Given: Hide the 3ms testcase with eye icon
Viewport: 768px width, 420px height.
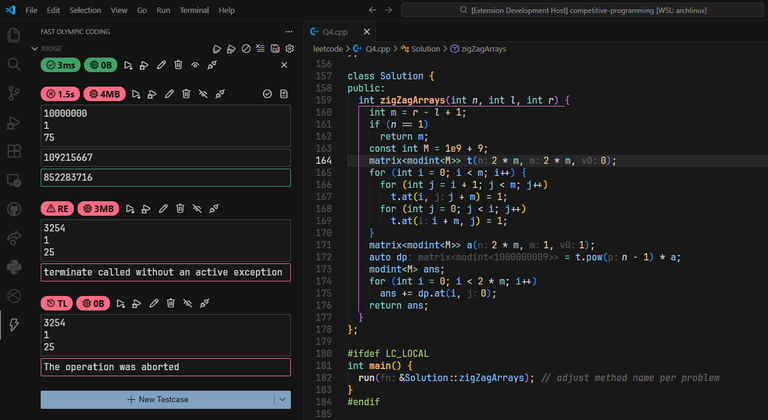Looking at the screenshot, I should tap(195, 65).
